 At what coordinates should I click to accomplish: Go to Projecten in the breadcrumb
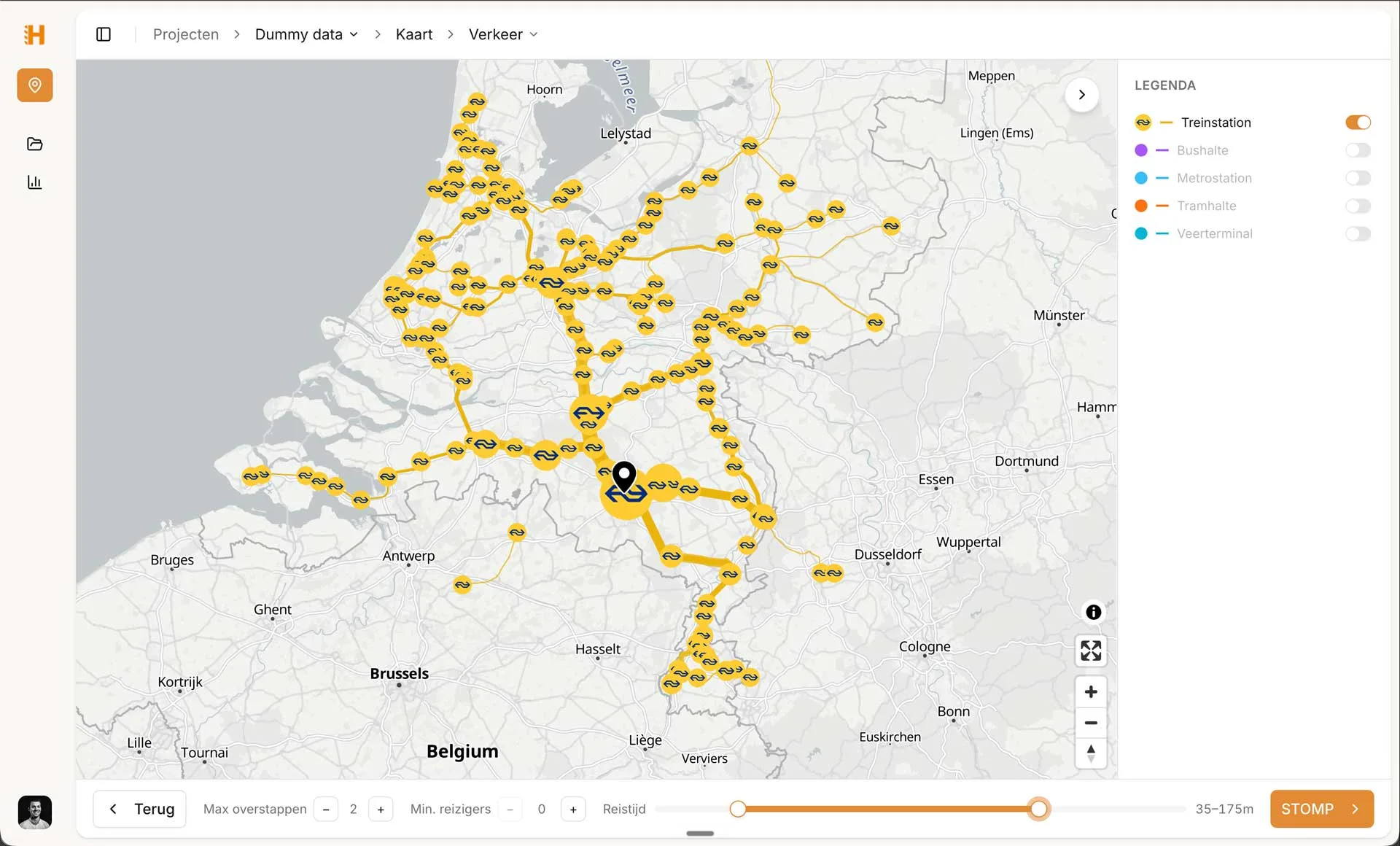click(186, 34)
